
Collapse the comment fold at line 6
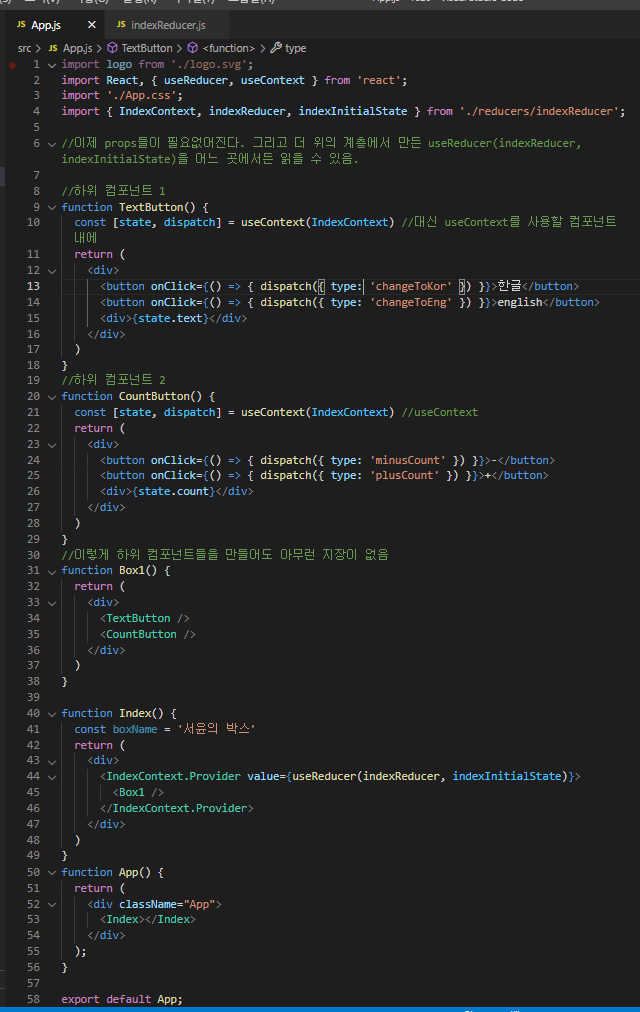coord(52,143)
